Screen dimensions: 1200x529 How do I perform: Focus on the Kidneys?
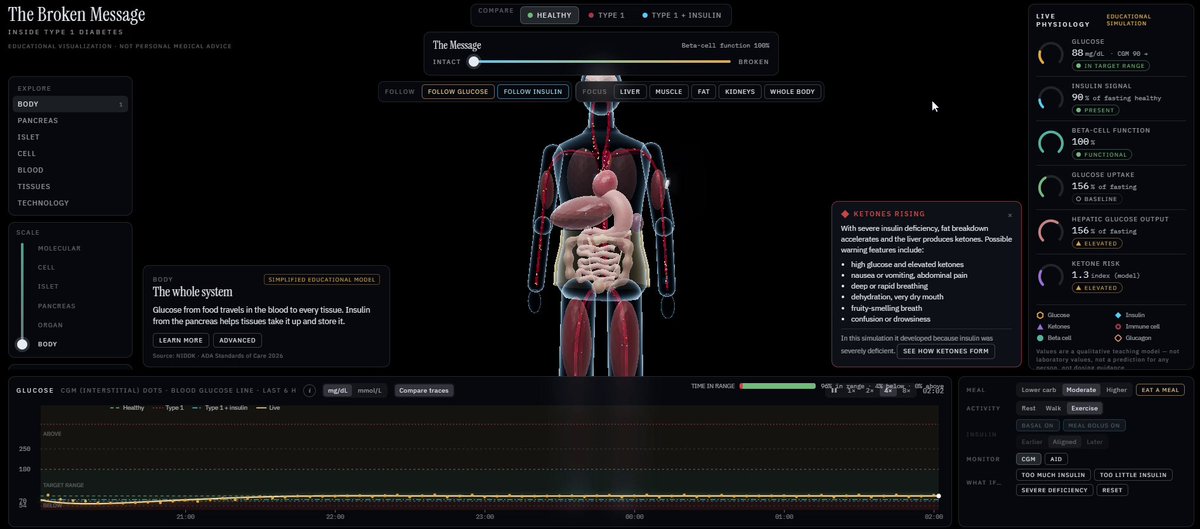742,92
